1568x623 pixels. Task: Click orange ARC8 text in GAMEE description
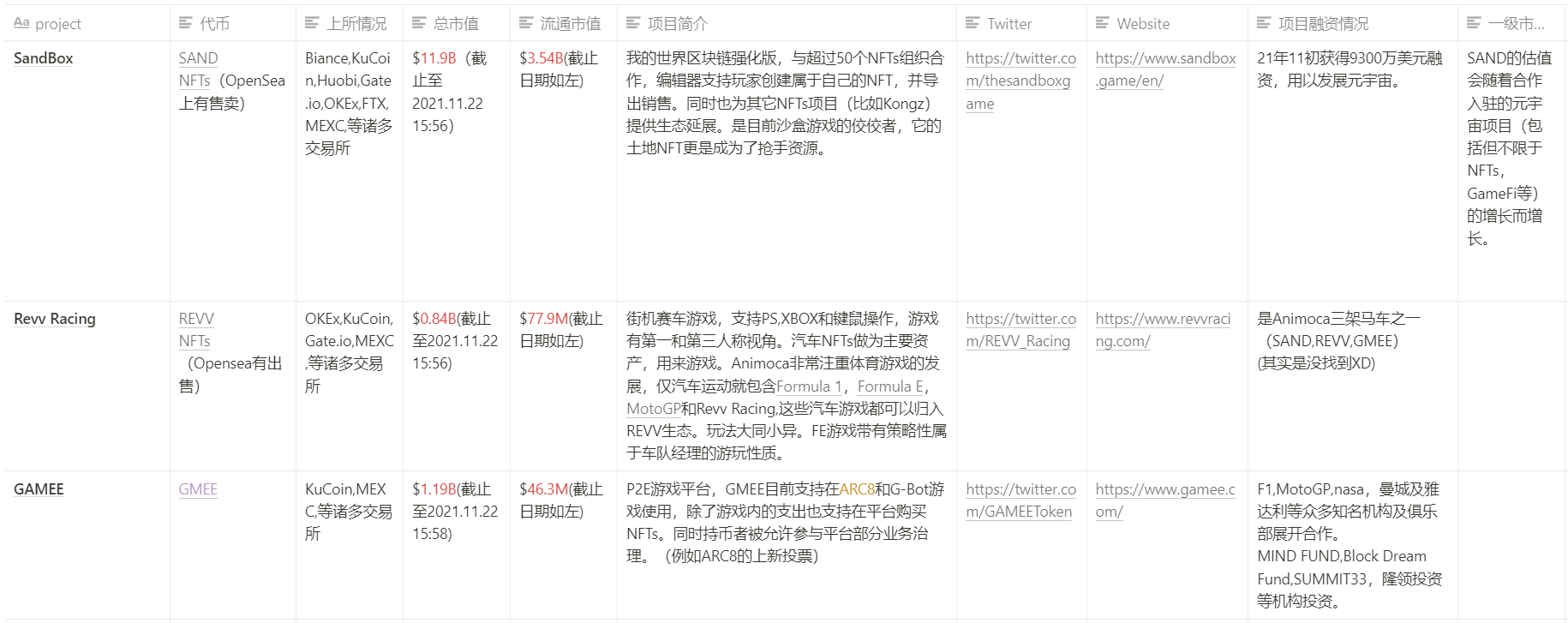tap(857, 489)
